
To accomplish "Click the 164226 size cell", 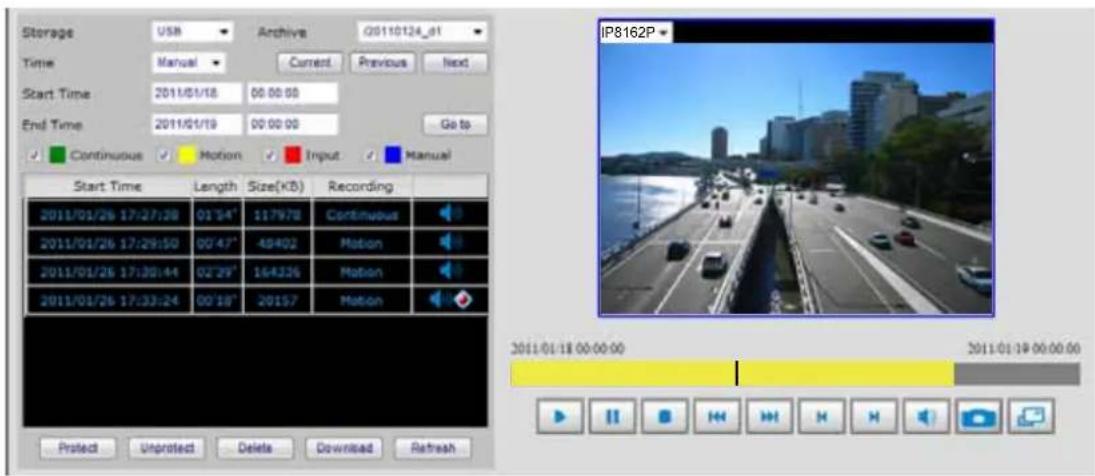I will (x=277, y=272).
